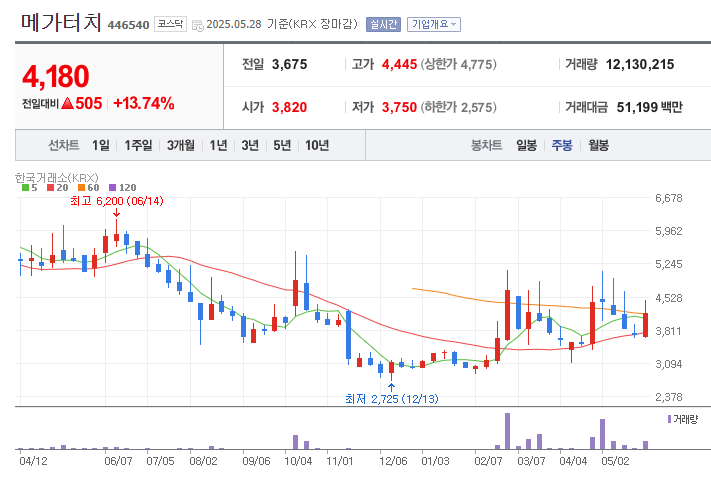Image resolution: width=711 pixels, height=502 pixels.
Task: Click the 최저 2,725 (12/13) chart marker
Action: 391,399
